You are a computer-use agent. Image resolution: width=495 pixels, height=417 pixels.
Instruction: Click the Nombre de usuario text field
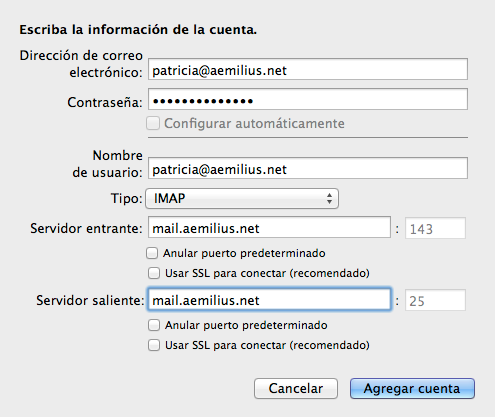pyautogui.click(x=308, y=168)
